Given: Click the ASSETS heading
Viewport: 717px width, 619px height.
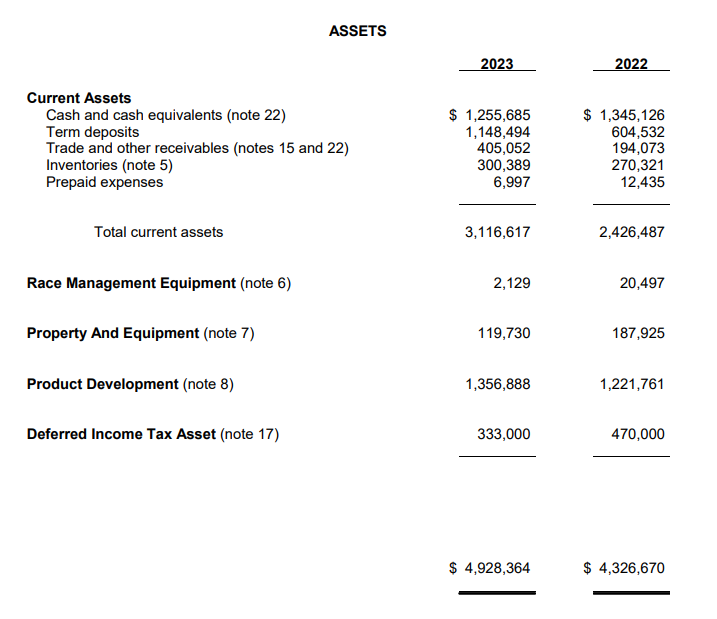Looking at the screenshot, I should pyautogui.click(x=358, y=31).
